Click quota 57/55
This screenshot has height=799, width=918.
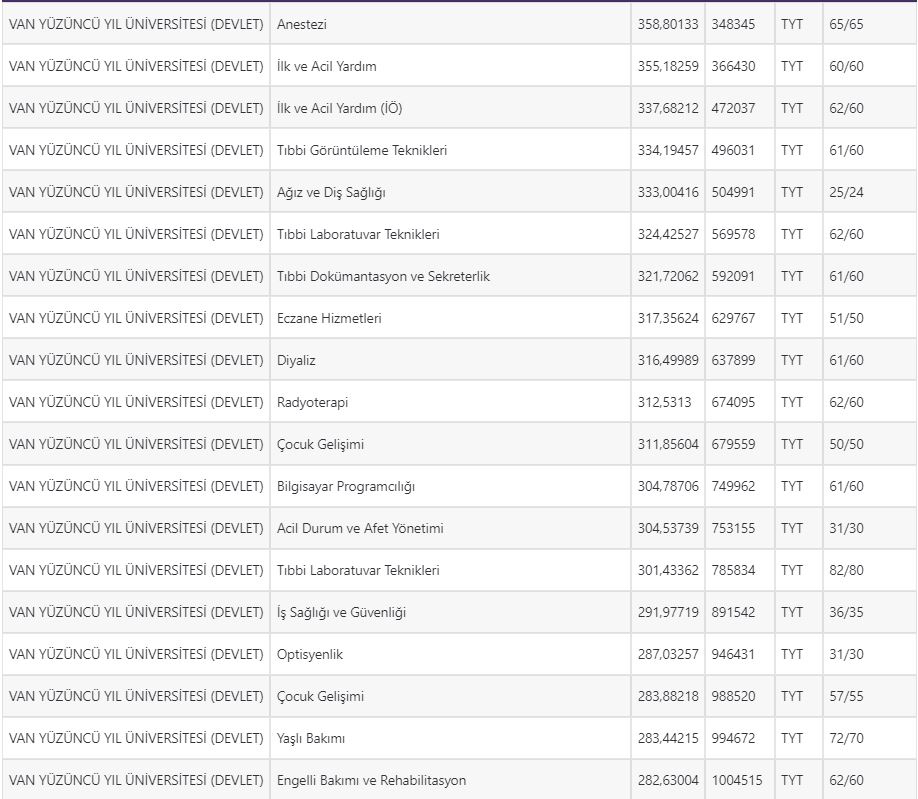point(846,697)
